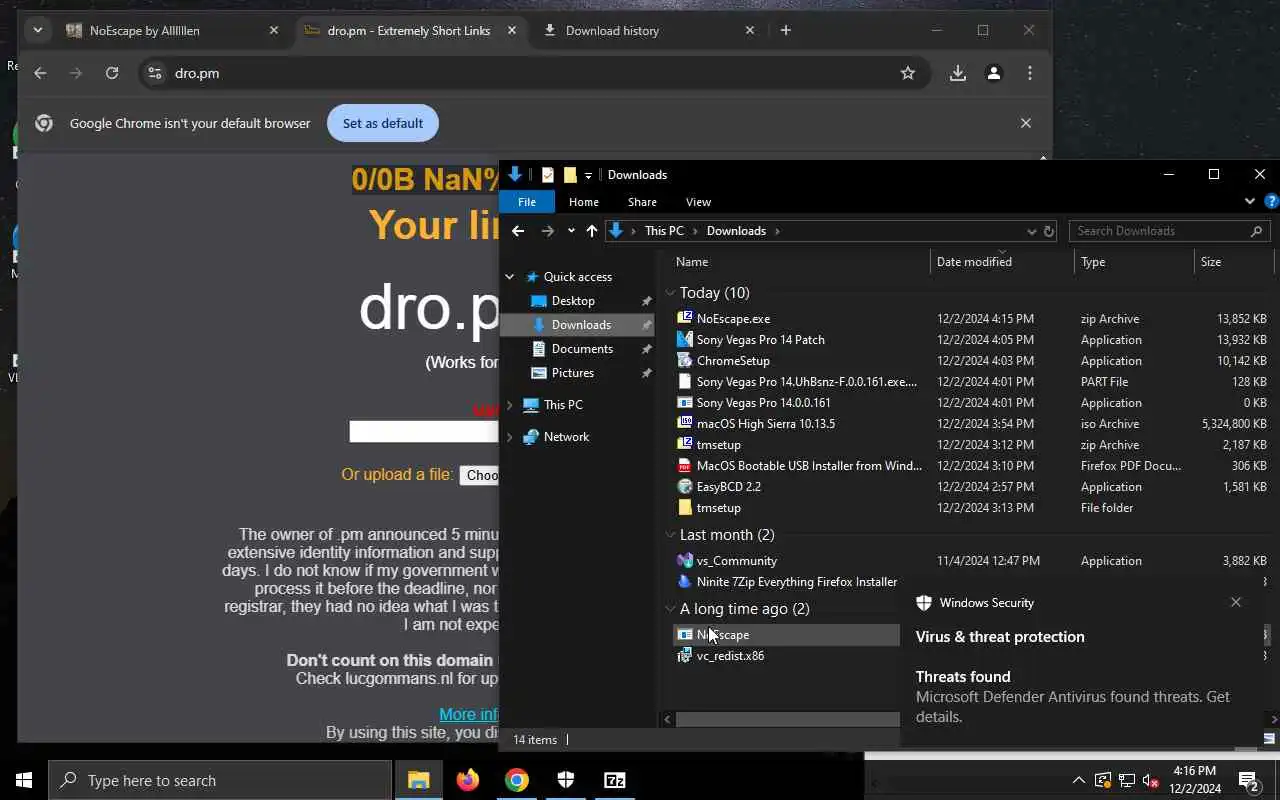Viewport: 1280px width, 800px height.
Task: Click Set as default button
Action: 383,123
